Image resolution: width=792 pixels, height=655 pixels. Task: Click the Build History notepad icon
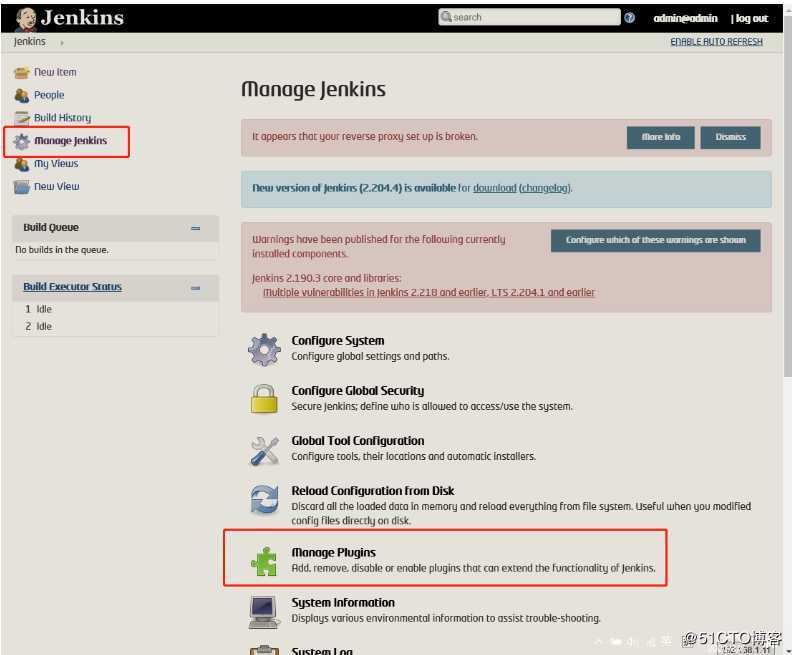22,118
